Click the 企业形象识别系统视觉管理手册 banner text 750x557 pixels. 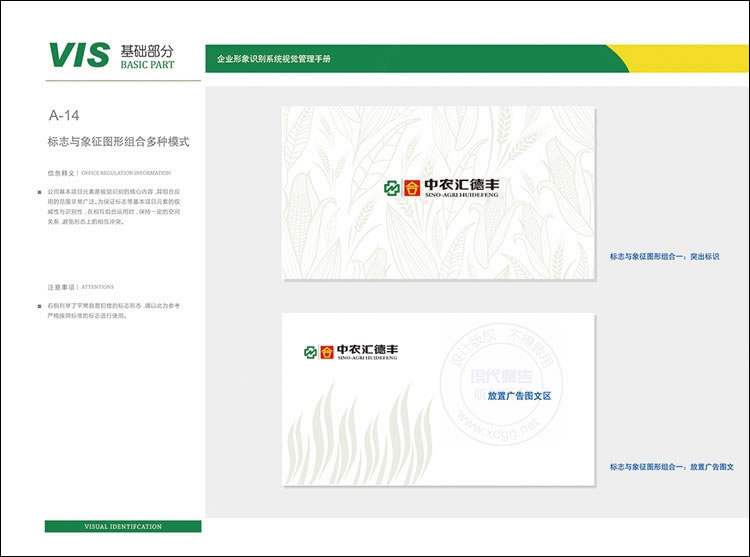coord(273,59)
